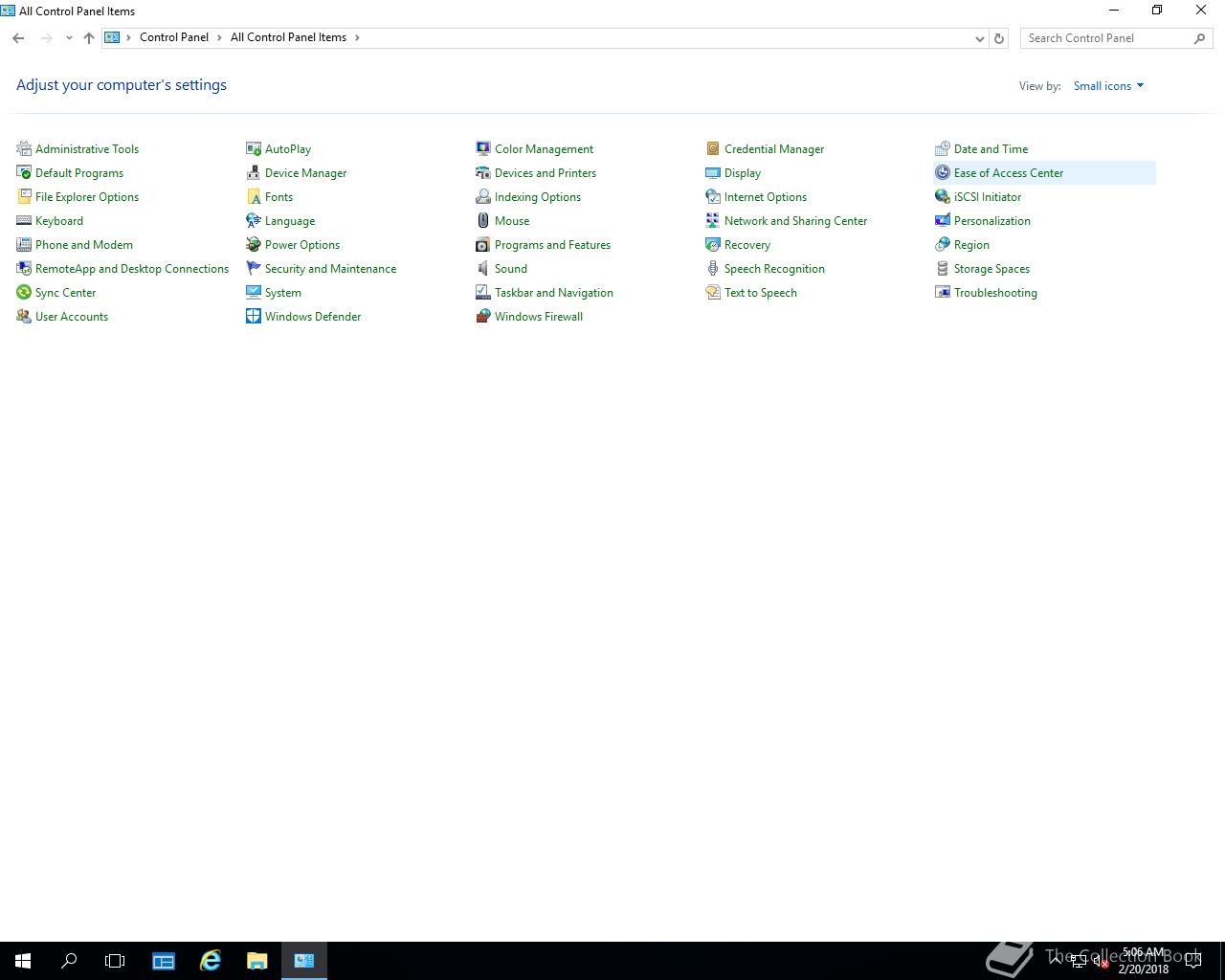The width and height of the screenshot is (1225, 980).
Task: Go back using the Back arrow
Action: coord(18,38)
